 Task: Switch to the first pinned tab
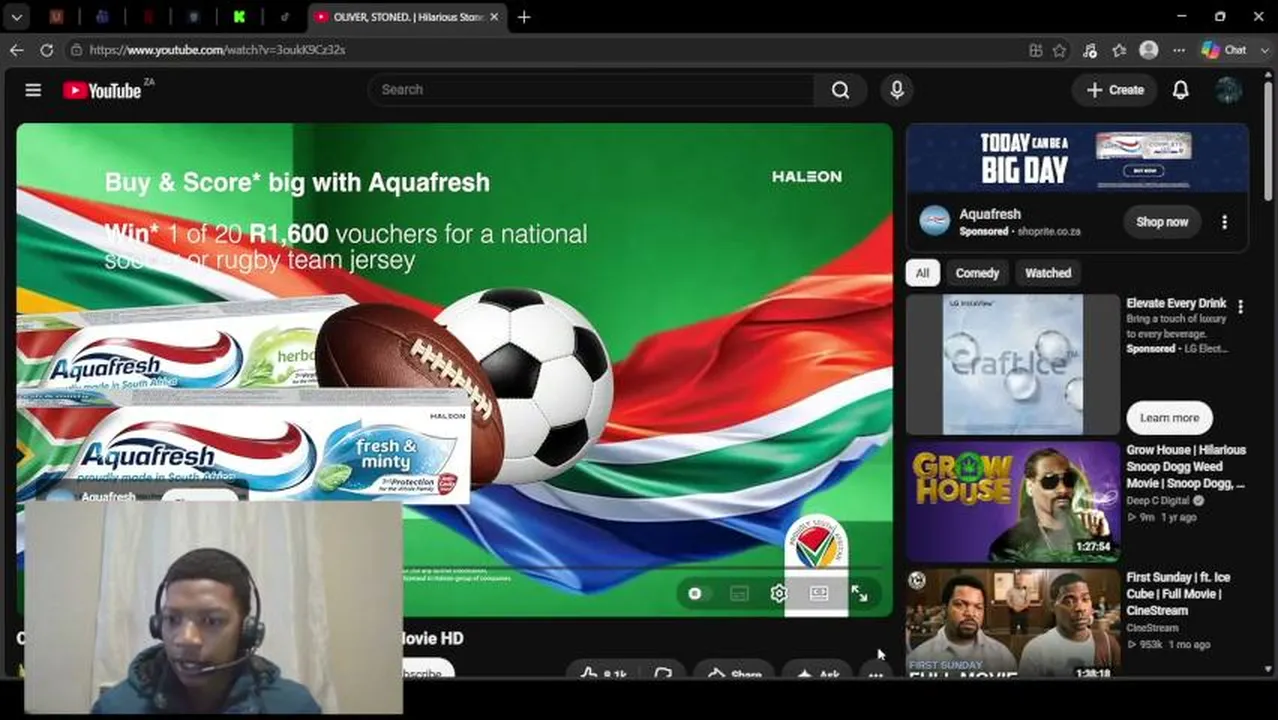(56, 17)
